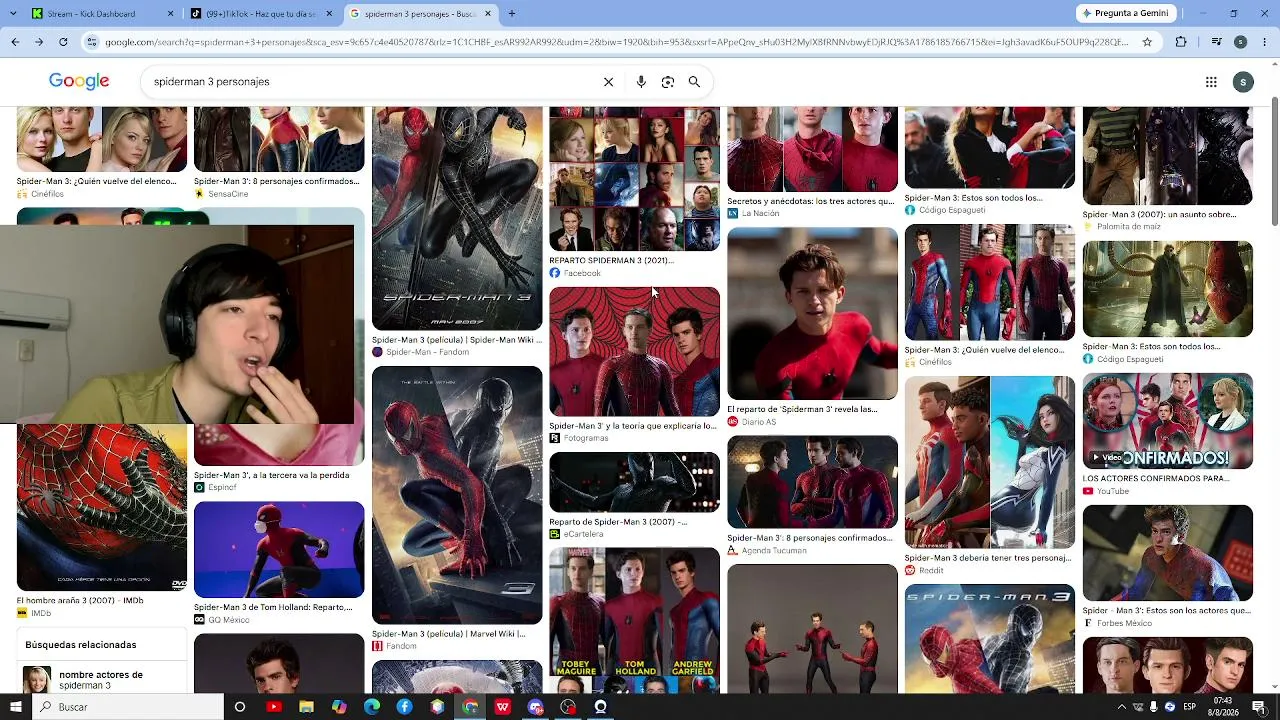Go back with the browser back arrow
The height and width of the screenshot is (720, 1280).
(x=15, y=42)
